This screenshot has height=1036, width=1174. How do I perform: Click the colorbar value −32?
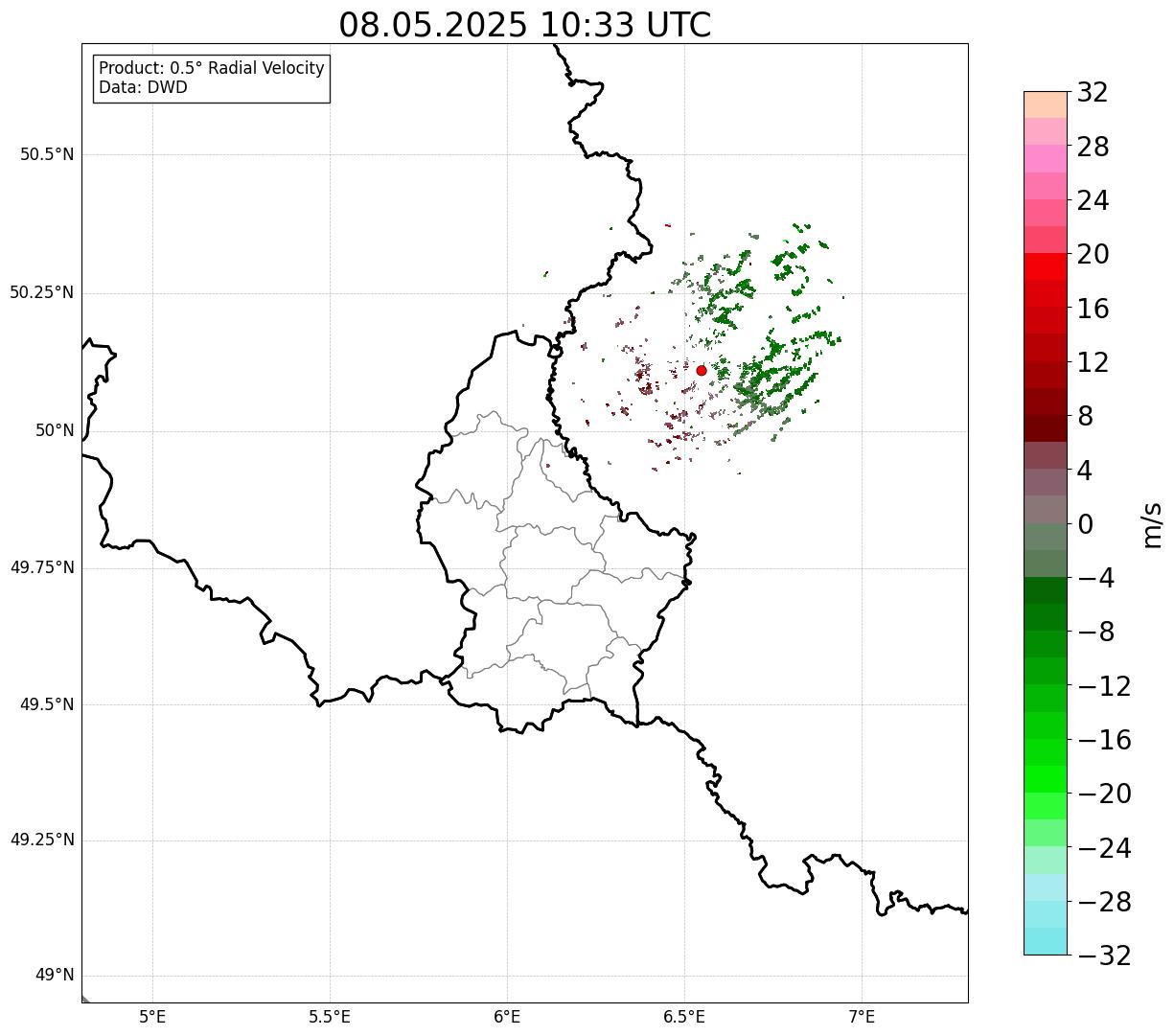pos(1104,955)
